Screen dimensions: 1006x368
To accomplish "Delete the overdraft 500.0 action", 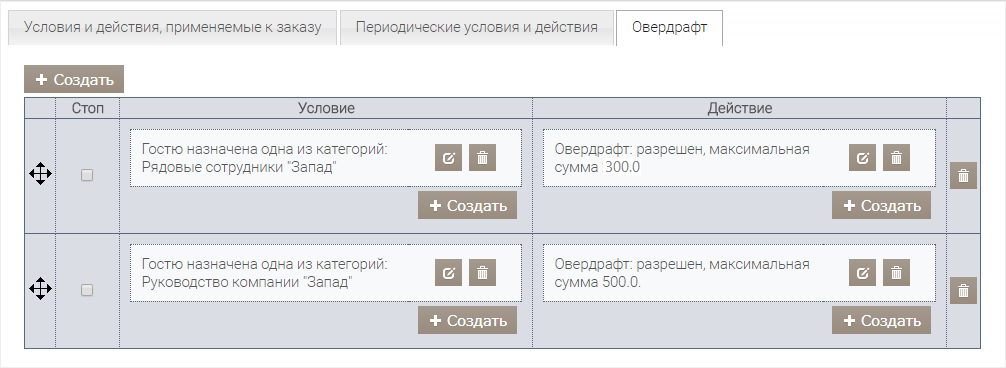I will click(x=897, y=273).
